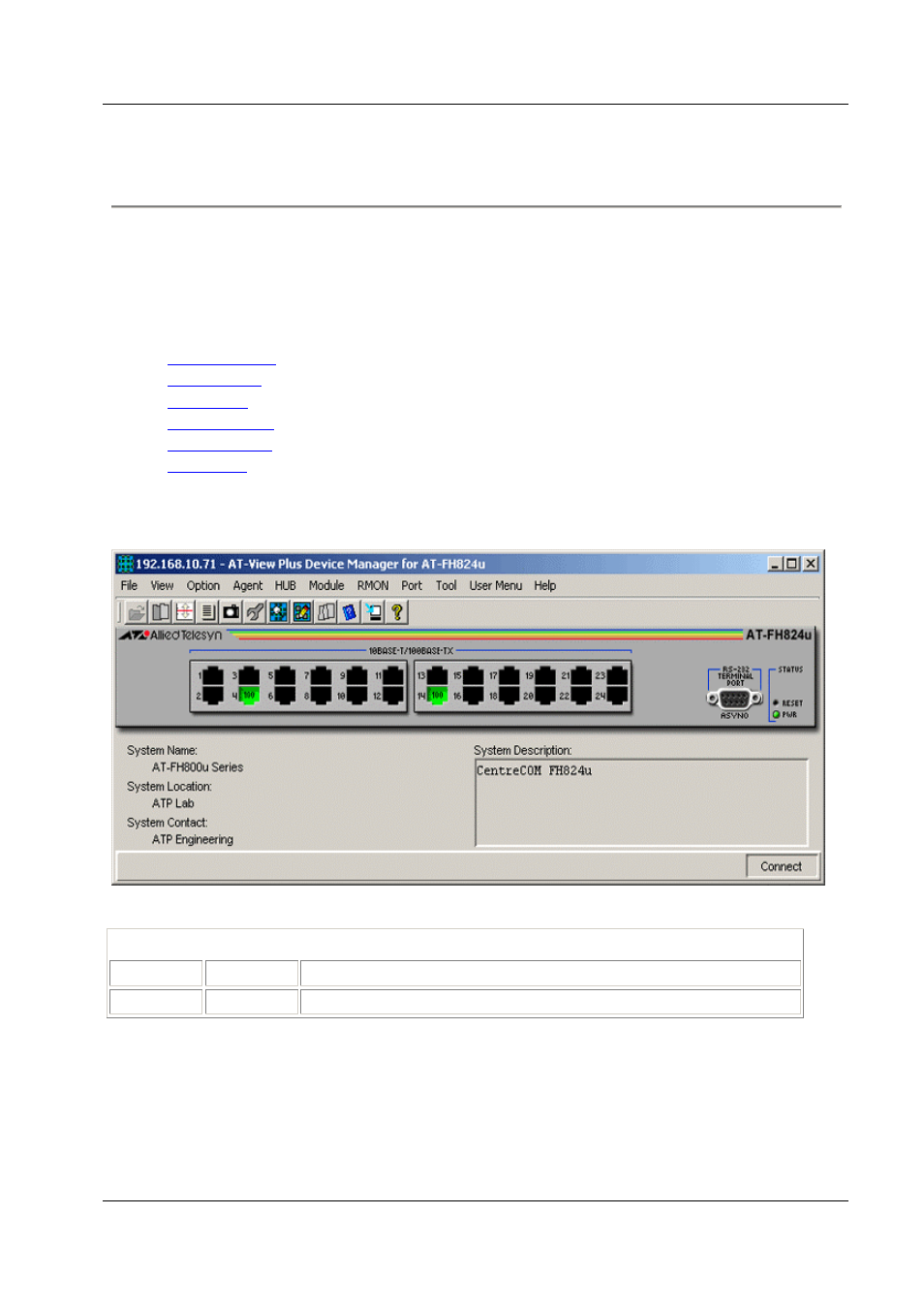Select port 5 on the hub
Image resolution: width=924 pixels, height=1308 pixels.
pyautogui.click(x=285, y=675)
